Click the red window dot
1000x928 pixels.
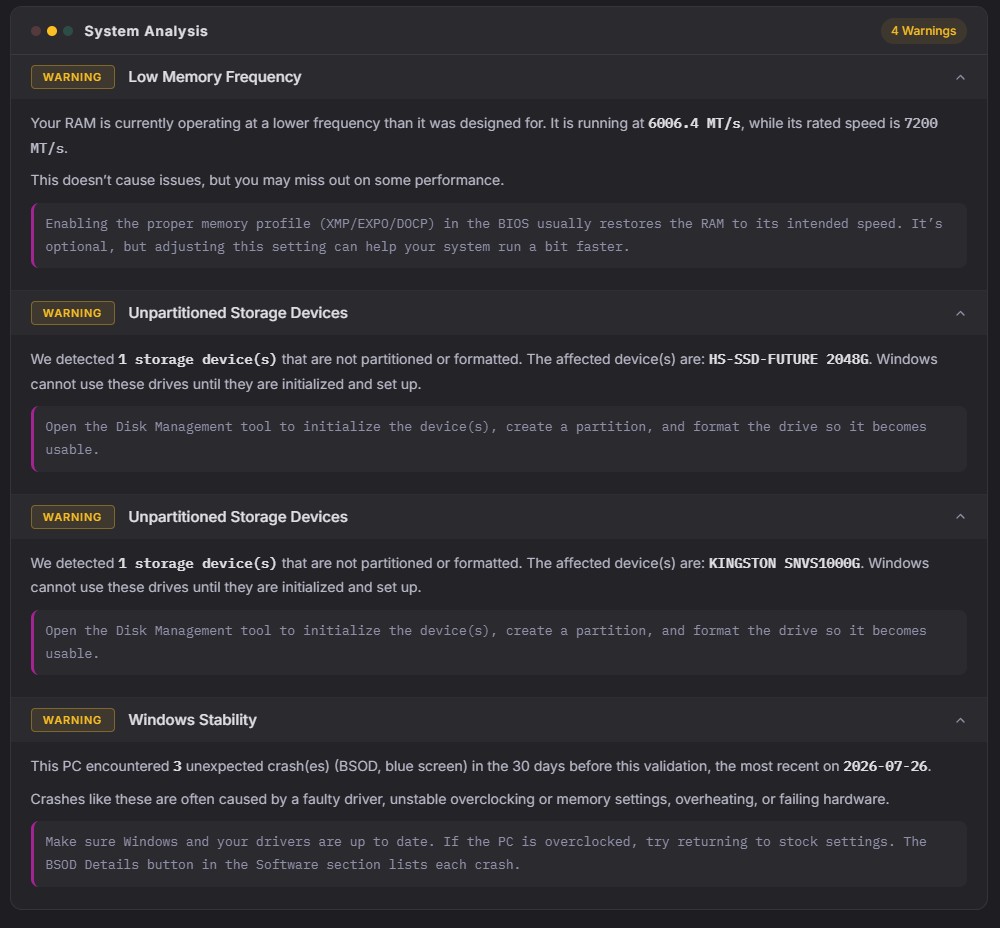point(36,31)
